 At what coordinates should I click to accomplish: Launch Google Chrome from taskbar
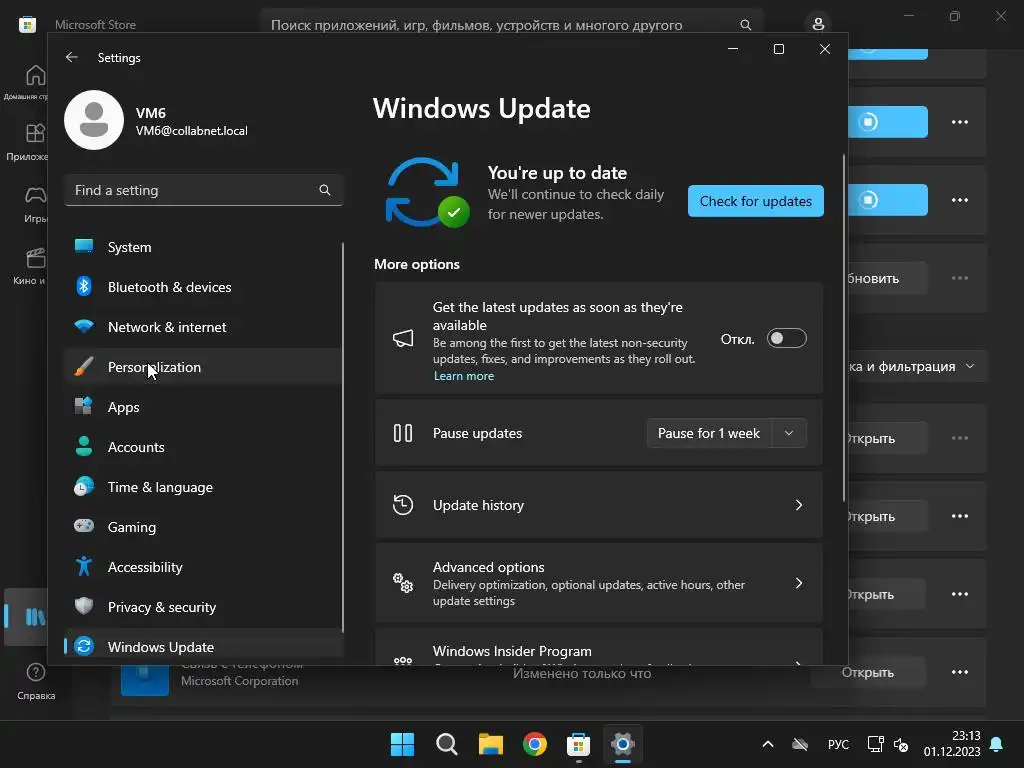pyautogui.click(x=535, y=744)
